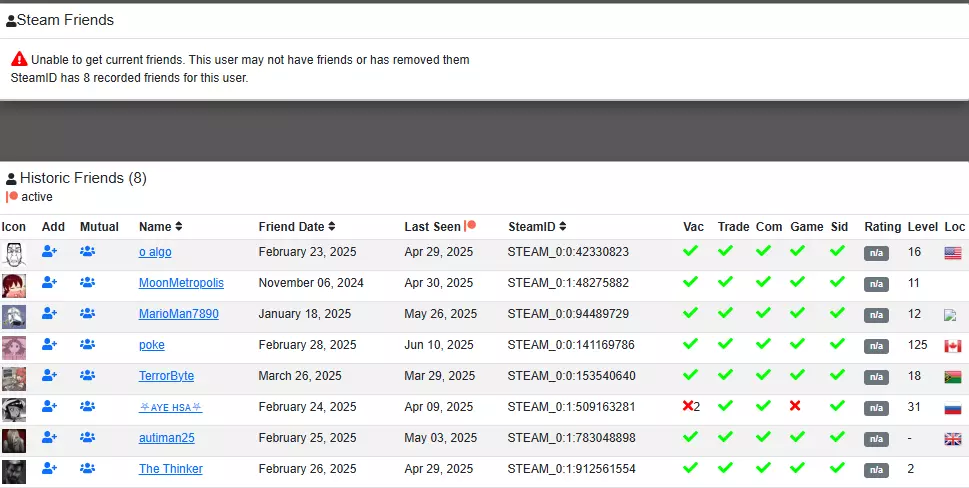Click the n/a rating badge for The Thinker

click(x=876, y=469)
